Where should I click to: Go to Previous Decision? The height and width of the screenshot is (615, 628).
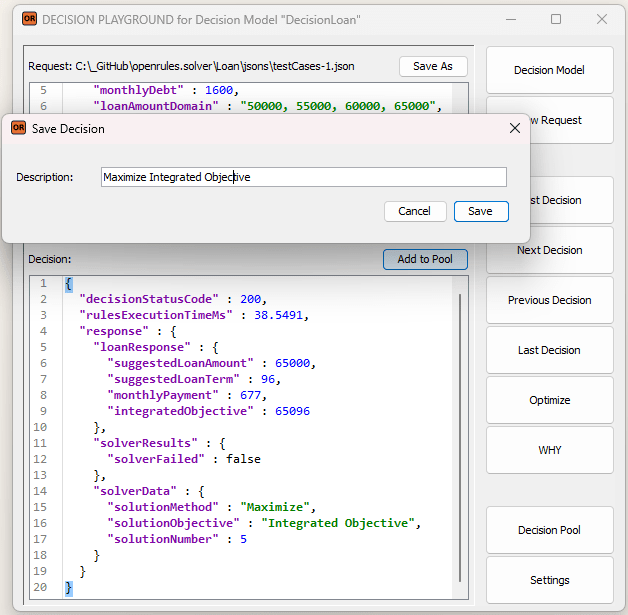549,300
